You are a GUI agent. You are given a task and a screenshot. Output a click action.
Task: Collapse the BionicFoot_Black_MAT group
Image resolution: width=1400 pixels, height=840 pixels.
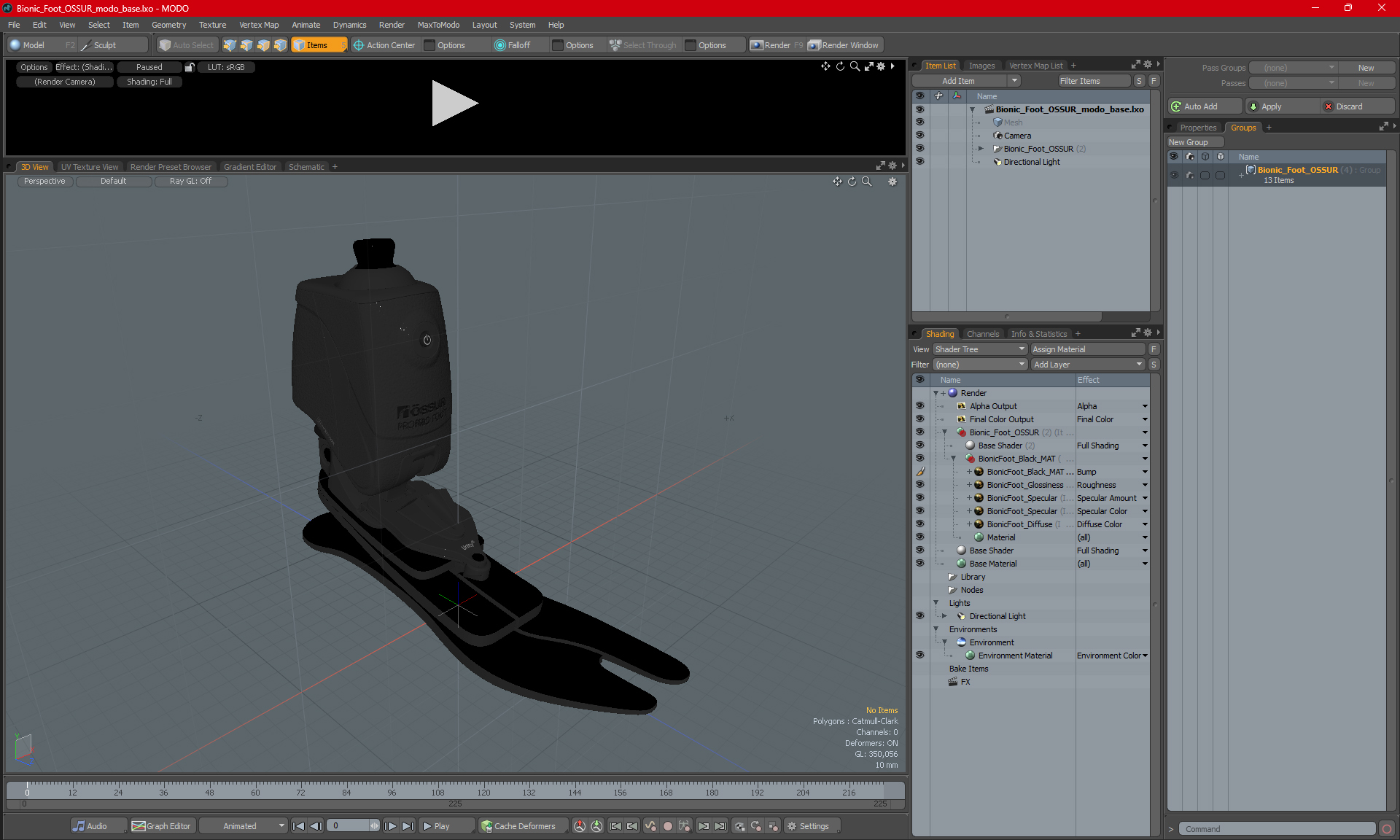pyautogui.click(x=954, y=459)
